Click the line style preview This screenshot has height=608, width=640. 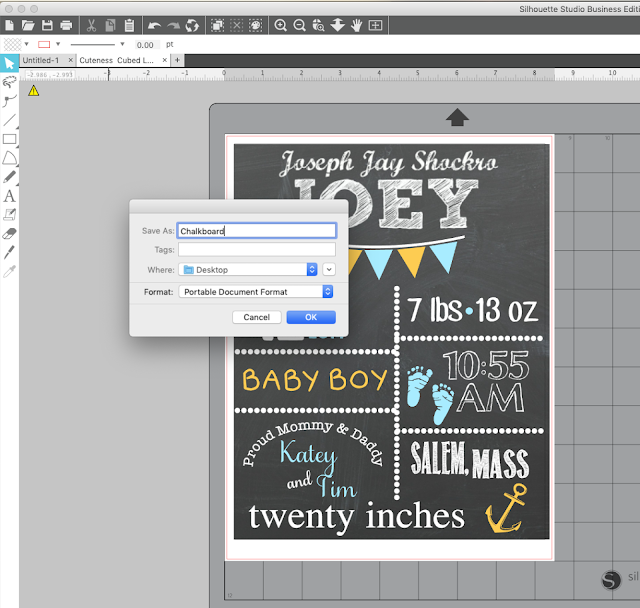(93, 44)
